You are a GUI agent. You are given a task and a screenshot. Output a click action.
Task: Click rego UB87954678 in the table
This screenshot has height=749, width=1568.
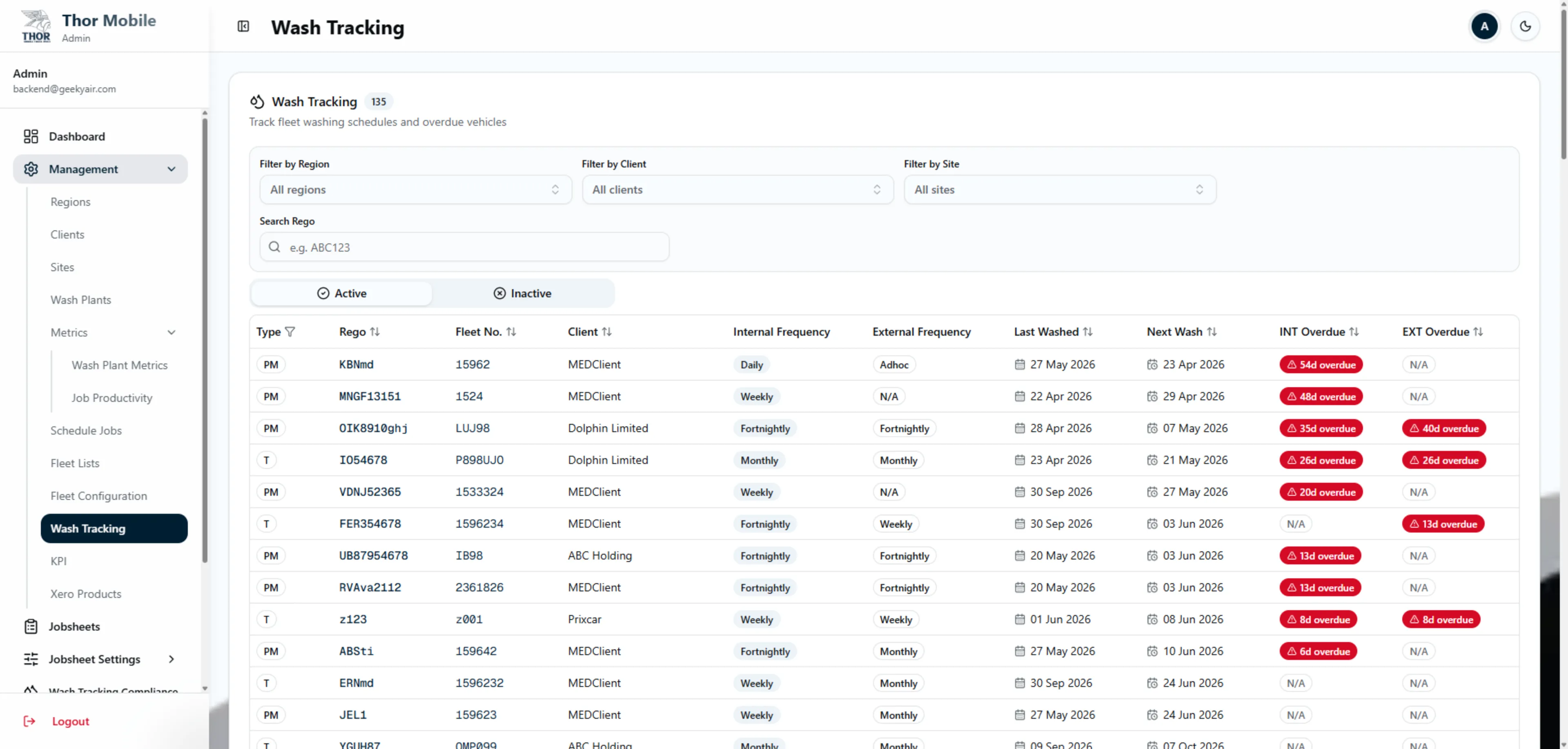pos(373,556)
